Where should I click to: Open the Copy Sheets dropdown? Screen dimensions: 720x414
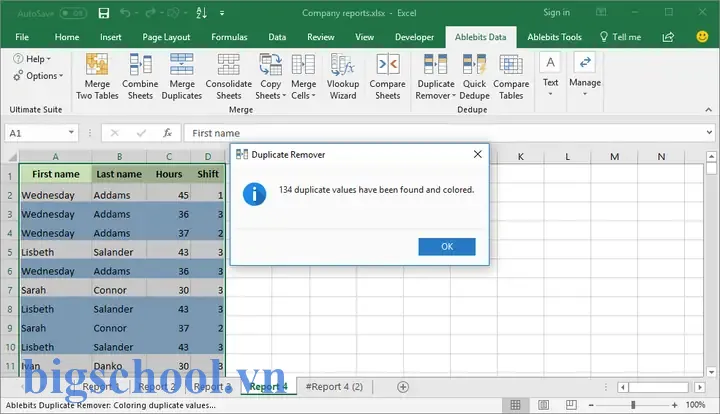click(270, 77)
